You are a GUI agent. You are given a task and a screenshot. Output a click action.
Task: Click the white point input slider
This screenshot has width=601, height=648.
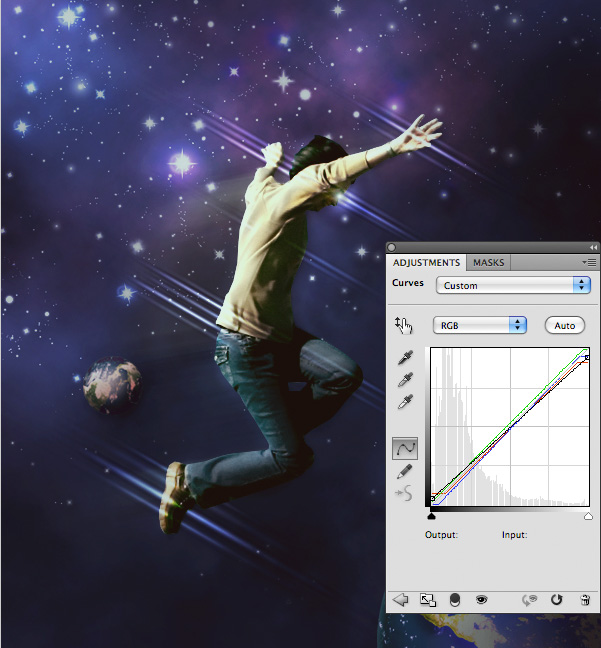tap(588, 516)
